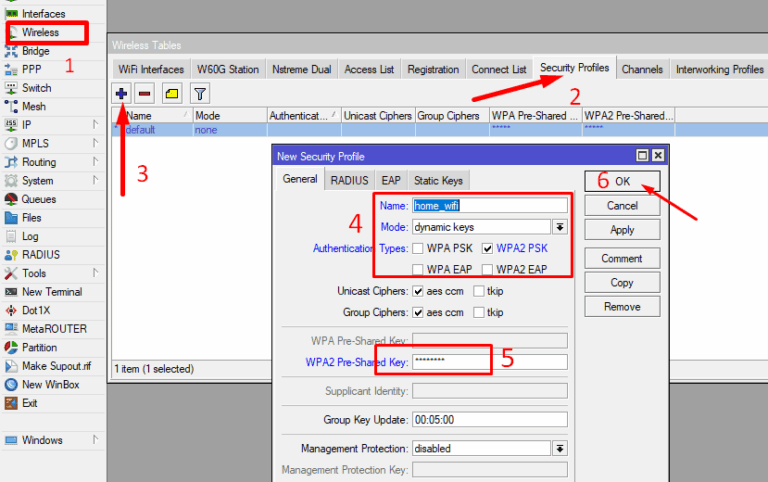Expand the Routing submenu arrow
Screen dimensions: 768x482
pyautogui.click(x=96, y=162)
